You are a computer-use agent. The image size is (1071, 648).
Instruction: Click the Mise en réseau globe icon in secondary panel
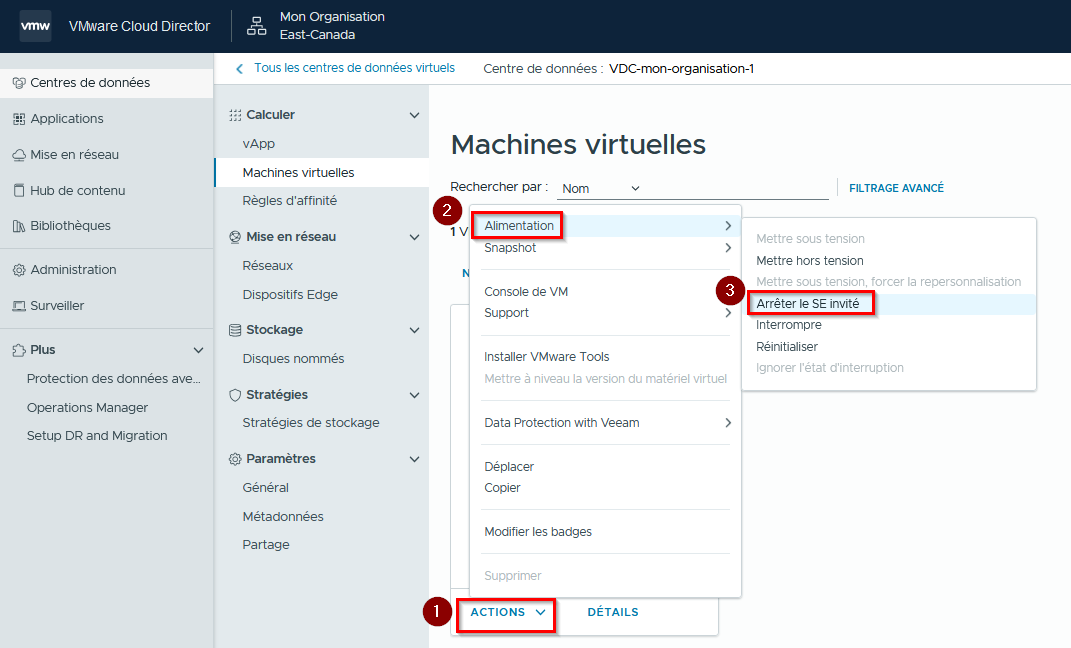click(x=235, y=237)
